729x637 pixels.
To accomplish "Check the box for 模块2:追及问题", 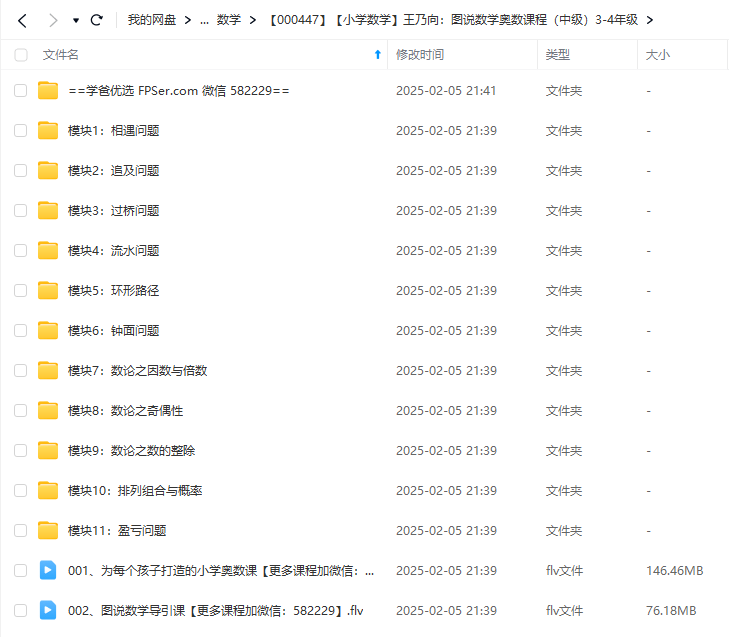I will (20, 170).
